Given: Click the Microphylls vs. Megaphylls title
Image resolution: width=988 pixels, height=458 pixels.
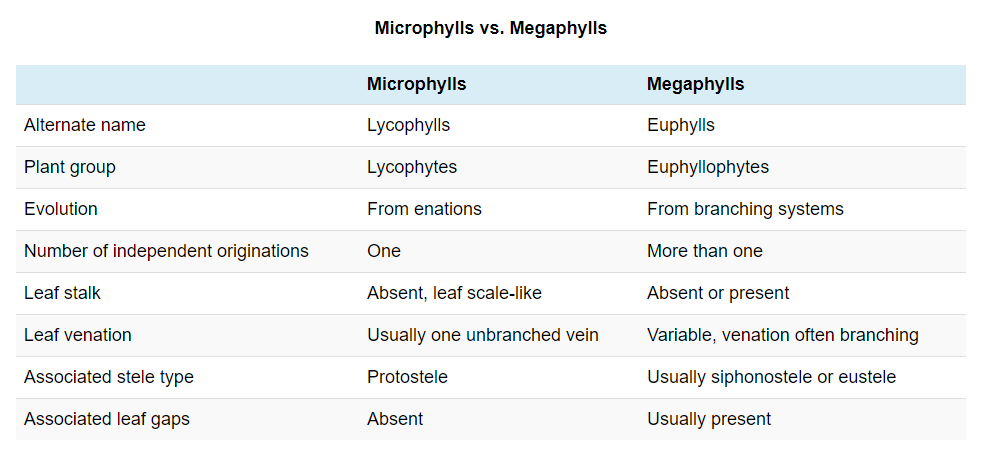Looking at the screenshot, I should 490,28.
